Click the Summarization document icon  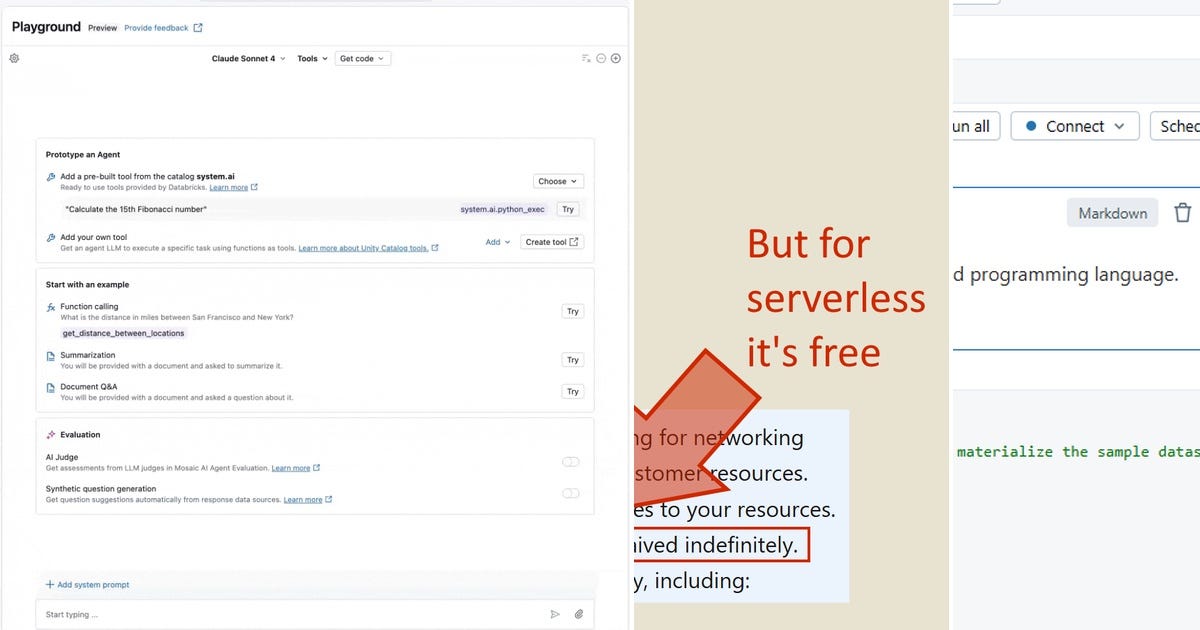(51, 354)
